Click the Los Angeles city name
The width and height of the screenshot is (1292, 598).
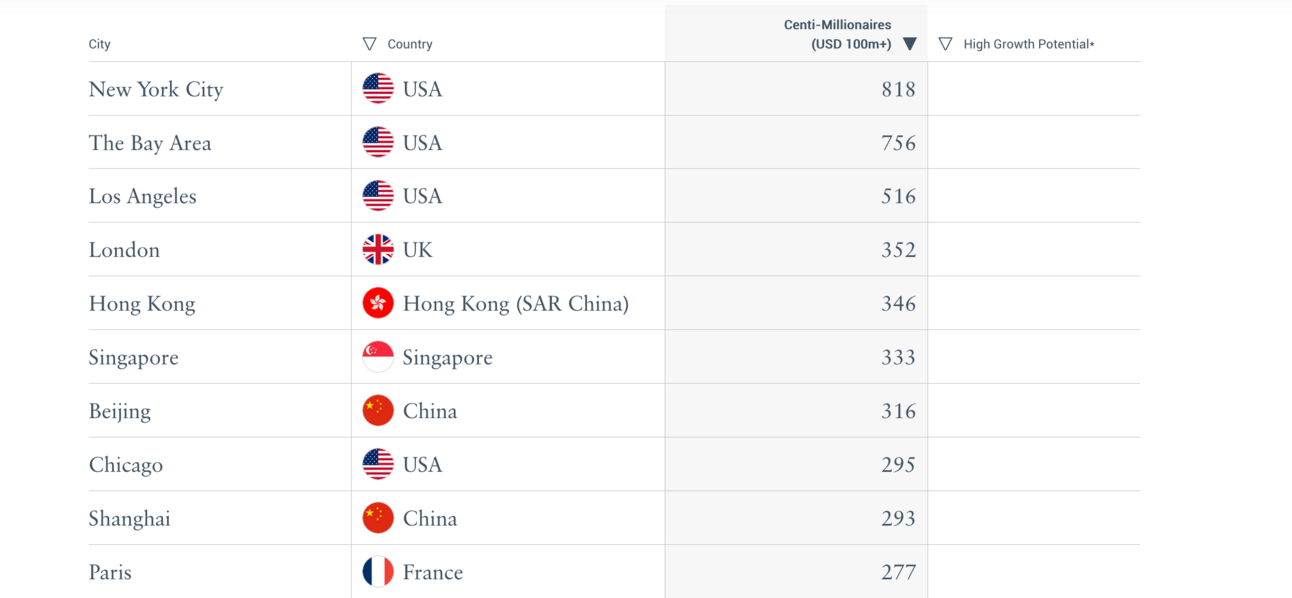142,197
